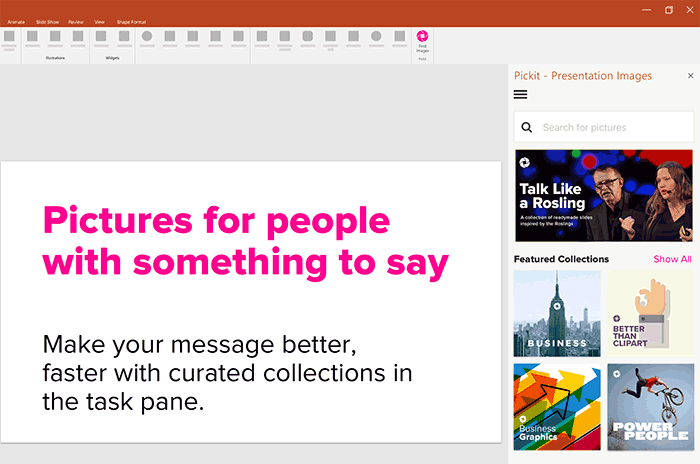The height and width of the screenshot is (464, 700).
Task: Open the Review tab
Action: [76, 22]
